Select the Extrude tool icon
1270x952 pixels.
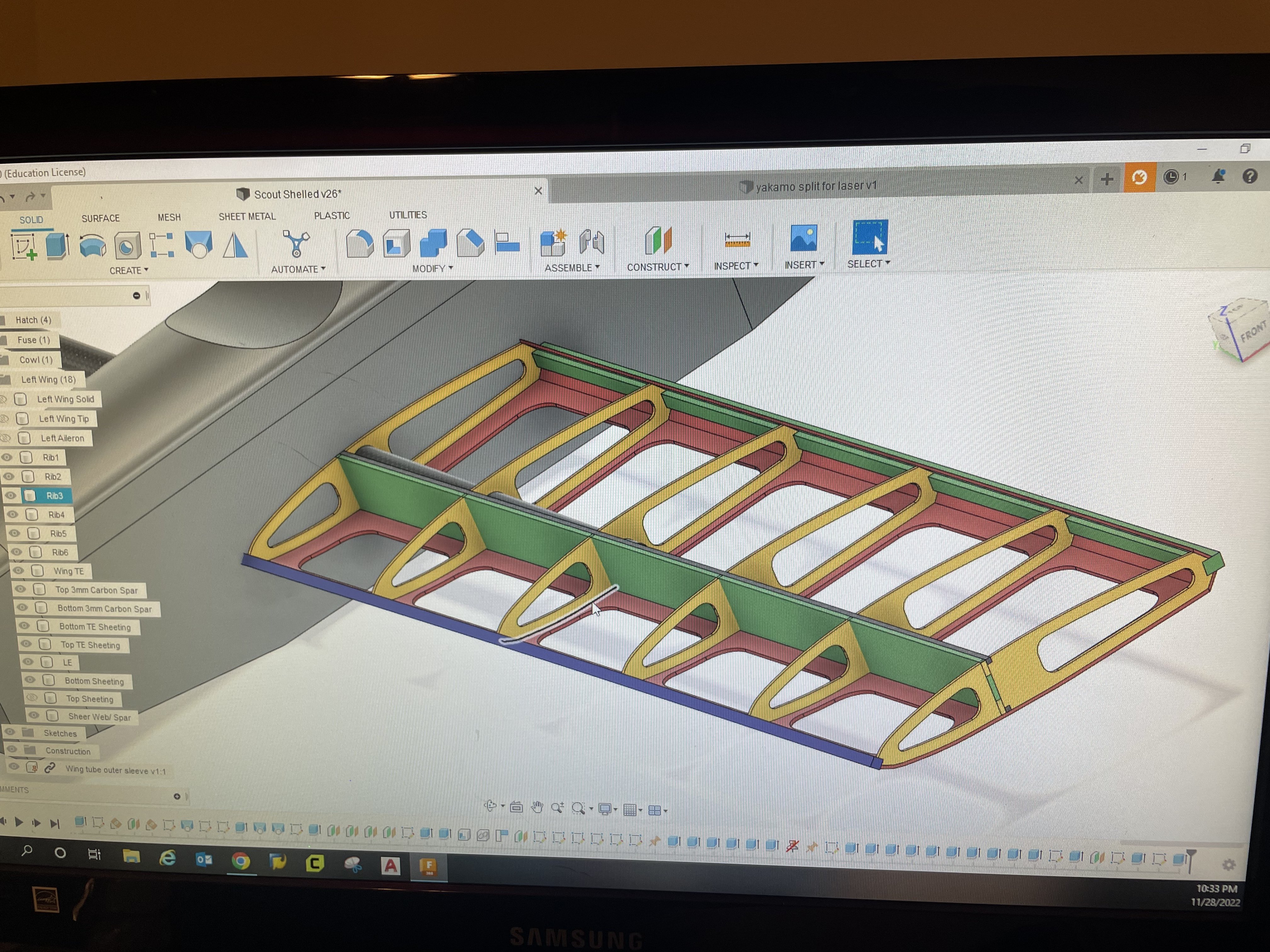57,246
